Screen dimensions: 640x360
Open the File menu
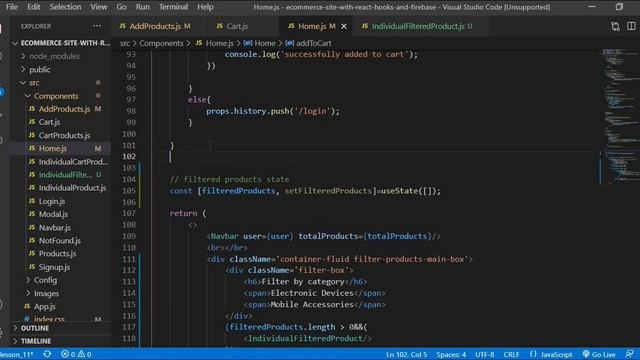point(12,7)
